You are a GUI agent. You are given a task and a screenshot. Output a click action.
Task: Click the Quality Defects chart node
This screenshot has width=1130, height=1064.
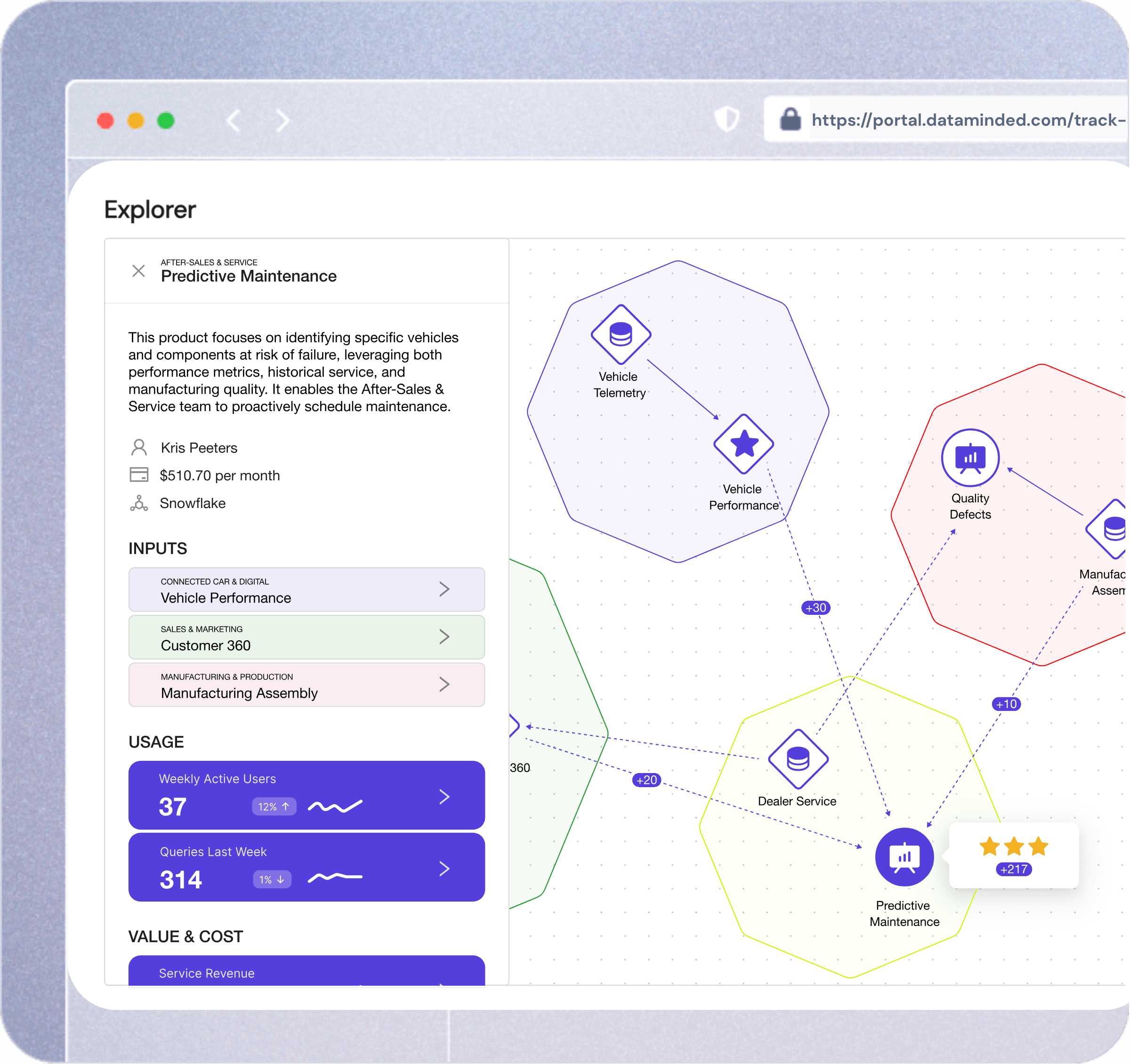[970, 458]
